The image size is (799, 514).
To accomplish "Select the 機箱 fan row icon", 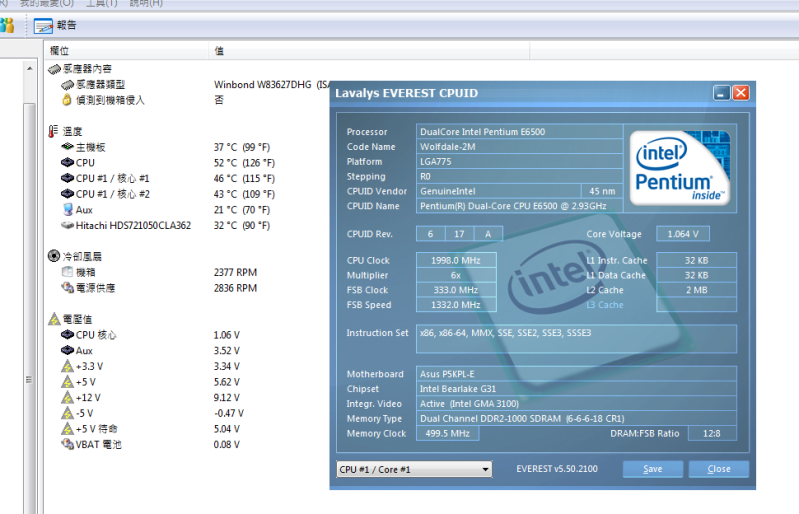I will (67, 272).
